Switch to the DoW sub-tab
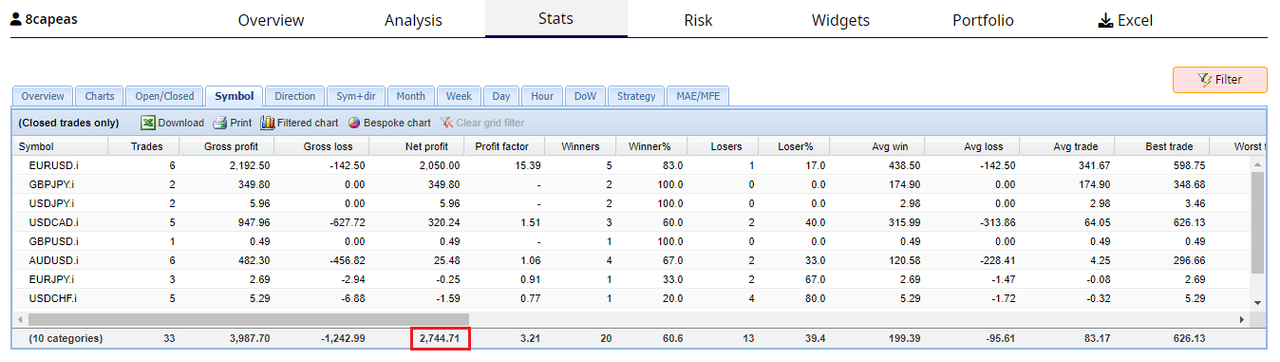 tap(585, 96)
